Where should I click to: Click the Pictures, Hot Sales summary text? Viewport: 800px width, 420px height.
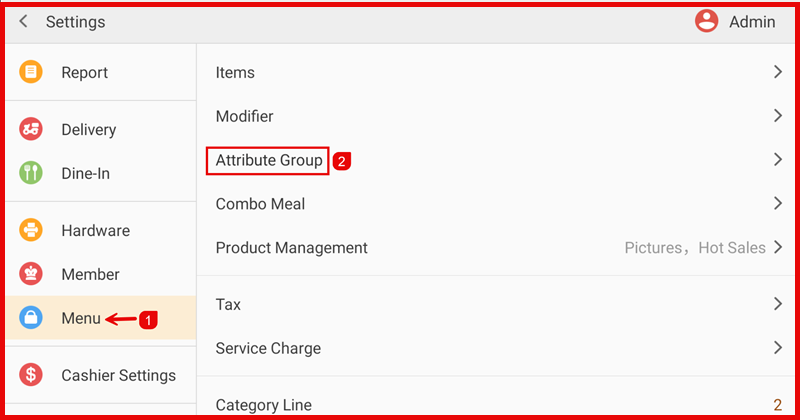(695, 248)
